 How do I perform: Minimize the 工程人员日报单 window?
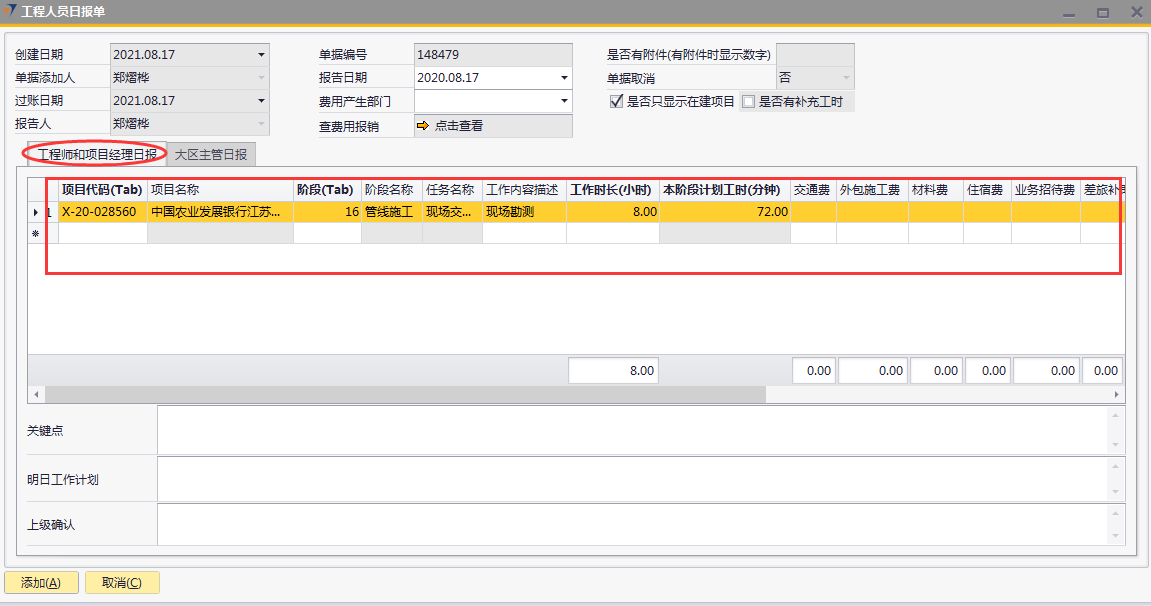[1069, 12]
